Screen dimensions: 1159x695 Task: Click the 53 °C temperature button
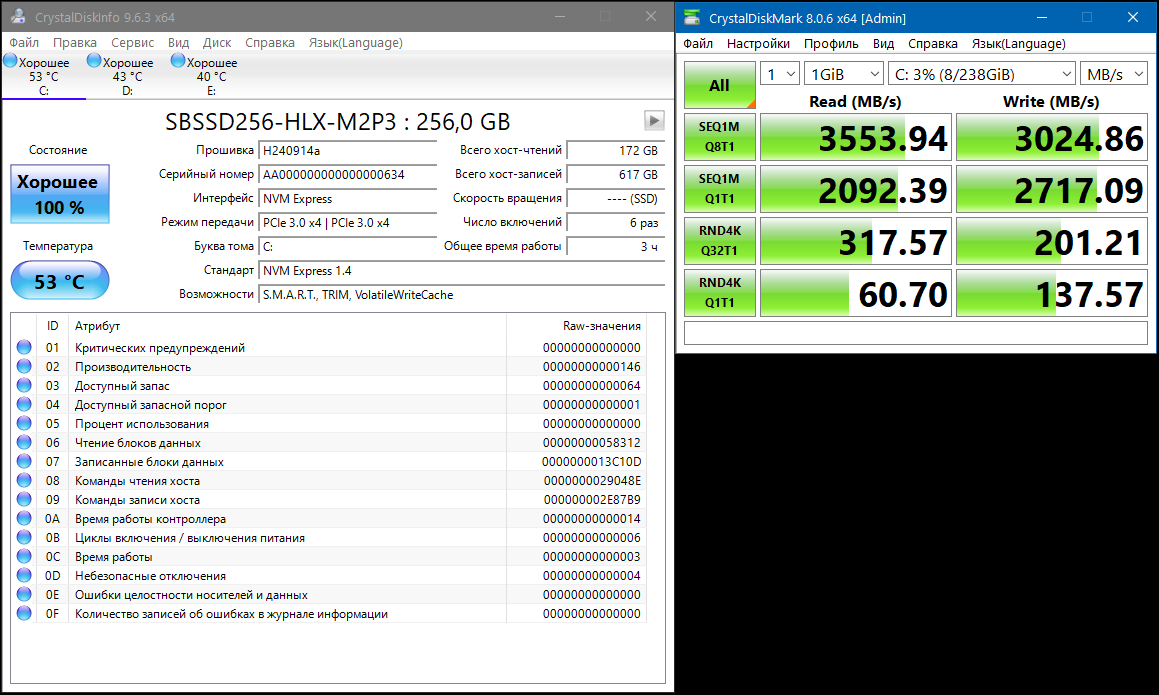60,281
